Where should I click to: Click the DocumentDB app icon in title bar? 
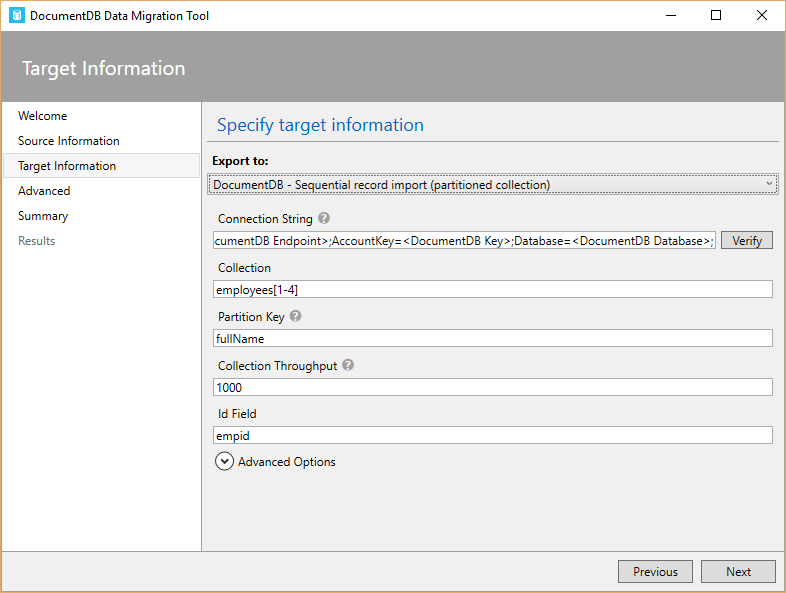16,16
